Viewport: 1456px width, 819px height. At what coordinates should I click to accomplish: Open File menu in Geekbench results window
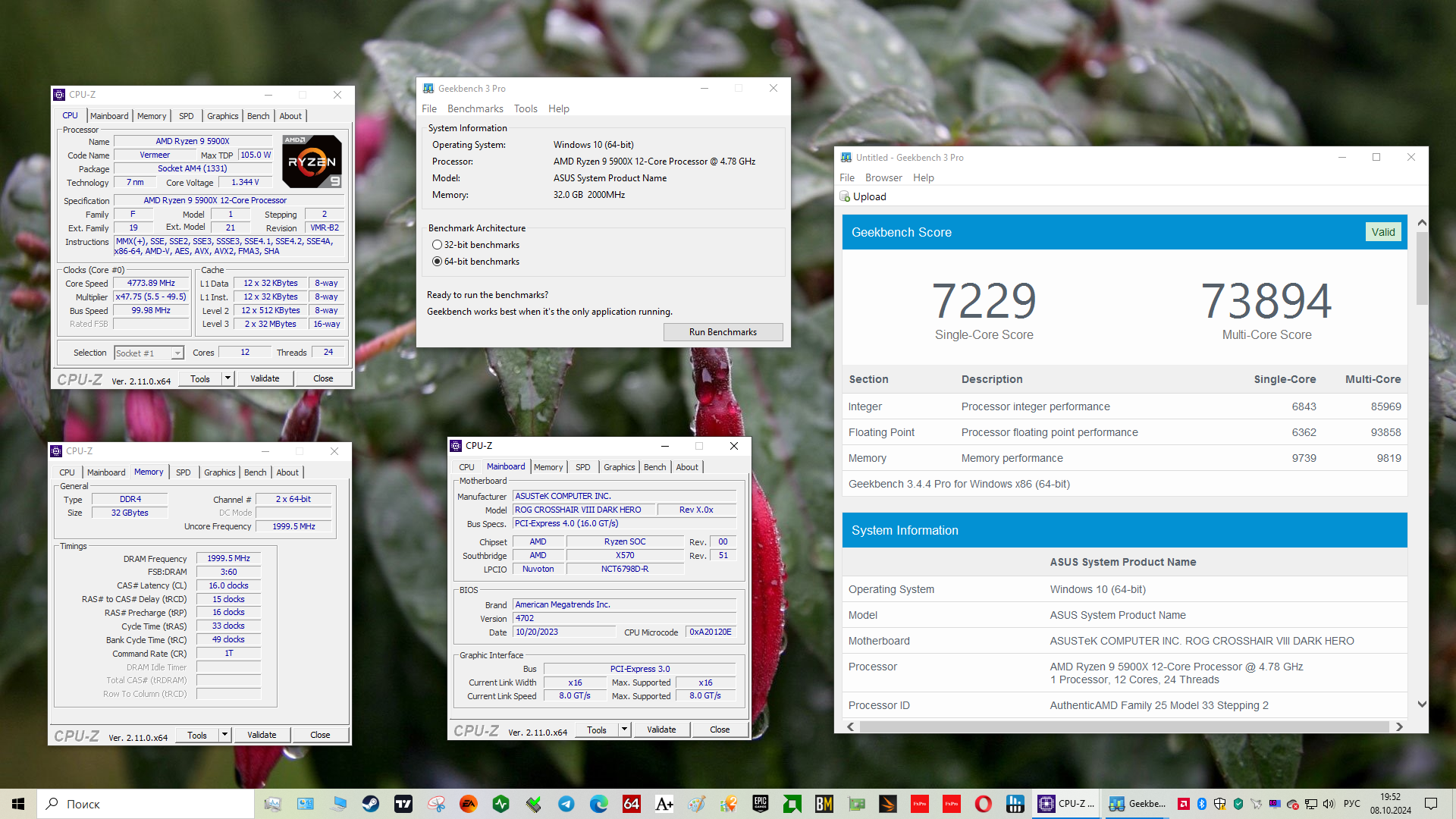(847, 178)
